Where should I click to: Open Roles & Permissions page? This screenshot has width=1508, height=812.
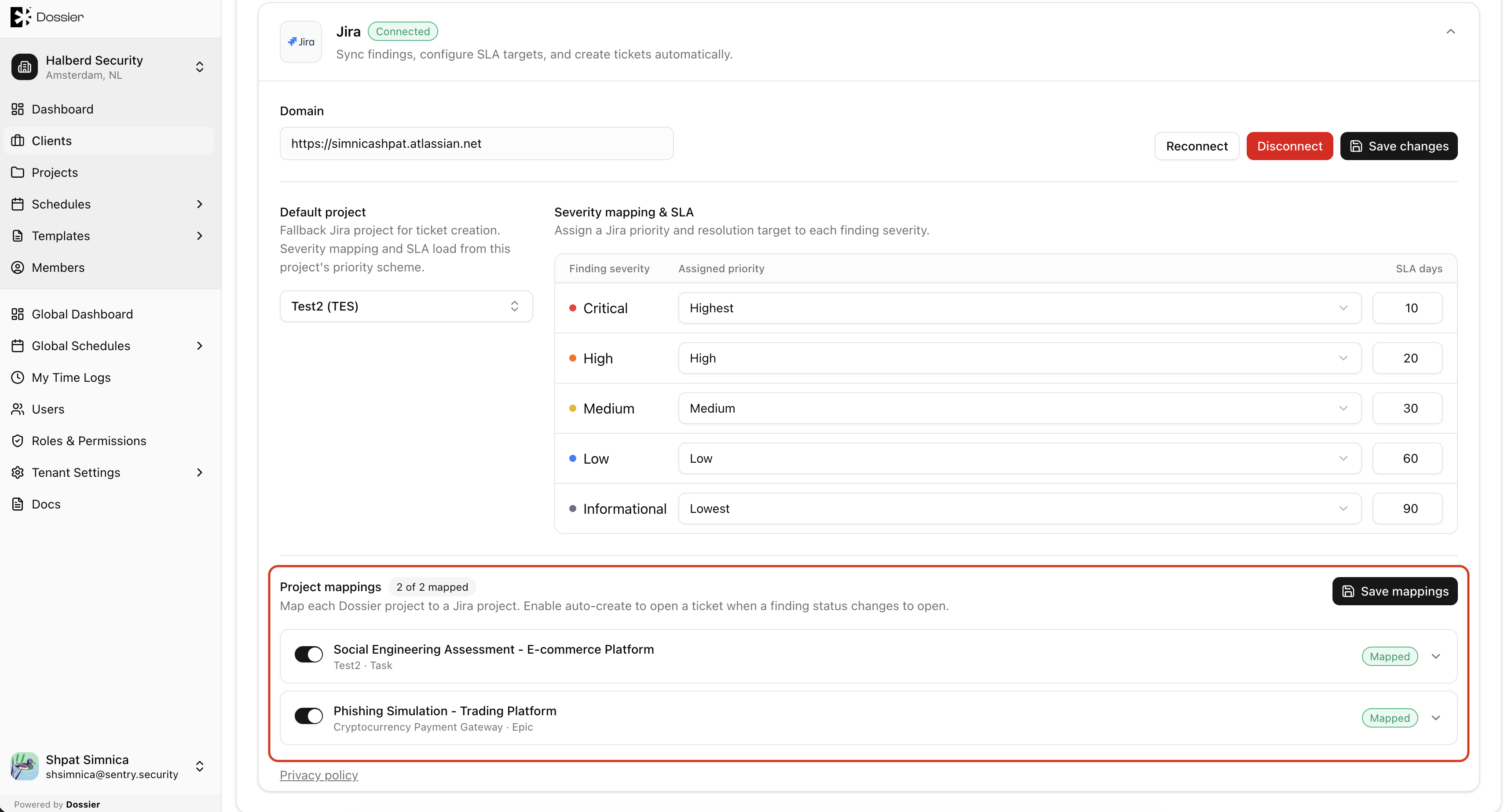click(110, 440)
